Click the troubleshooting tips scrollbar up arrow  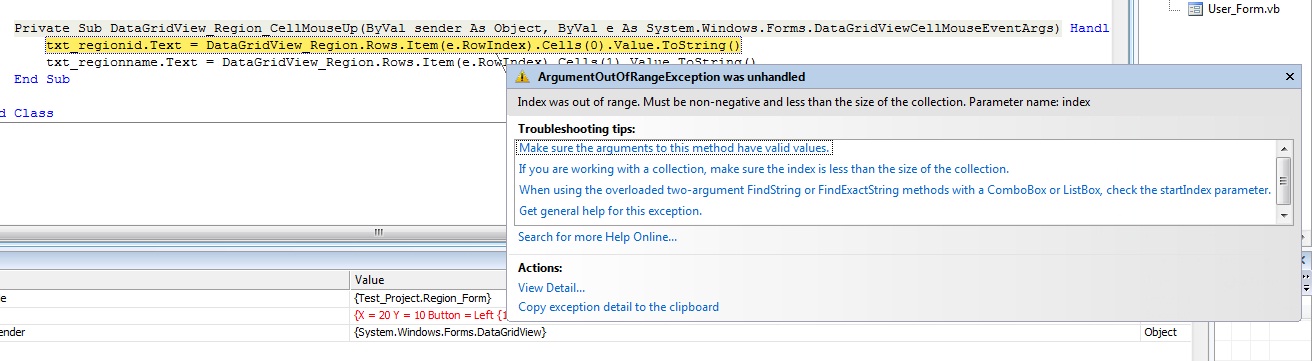coord(1284,149)
